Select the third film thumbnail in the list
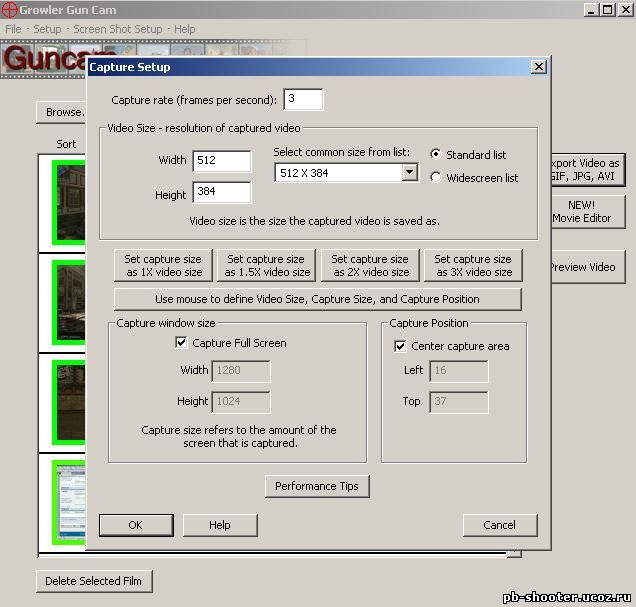The height and width of the screenshot is (607, 636). click(69, 402)
